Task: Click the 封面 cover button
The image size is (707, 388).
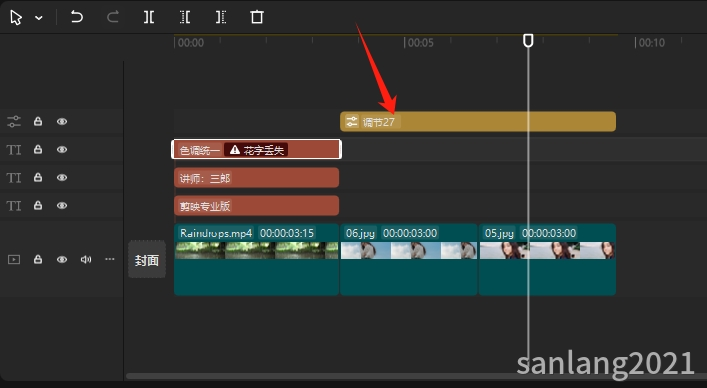Action: coord(147,260)
